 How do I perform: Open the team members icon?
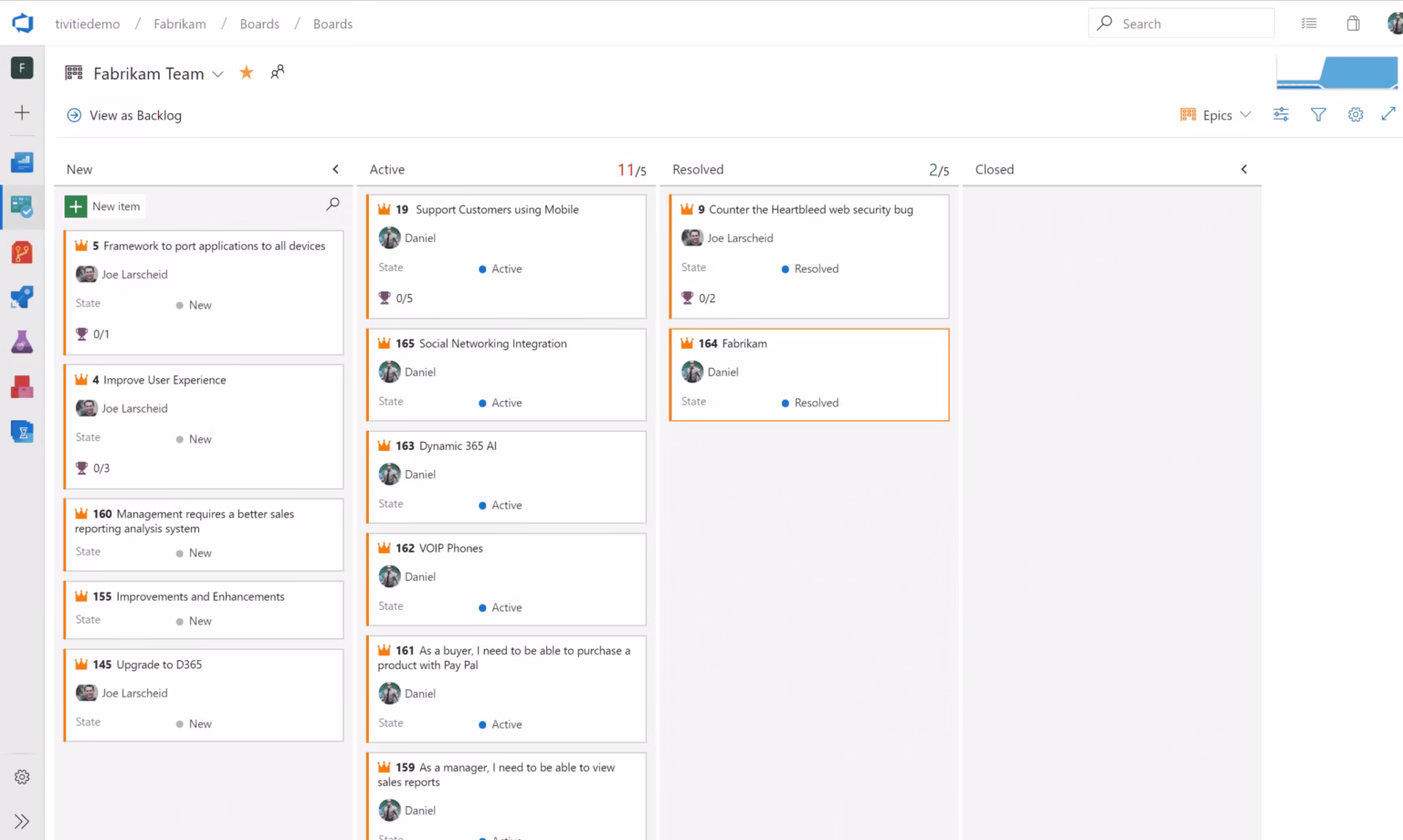coord(278,71)
